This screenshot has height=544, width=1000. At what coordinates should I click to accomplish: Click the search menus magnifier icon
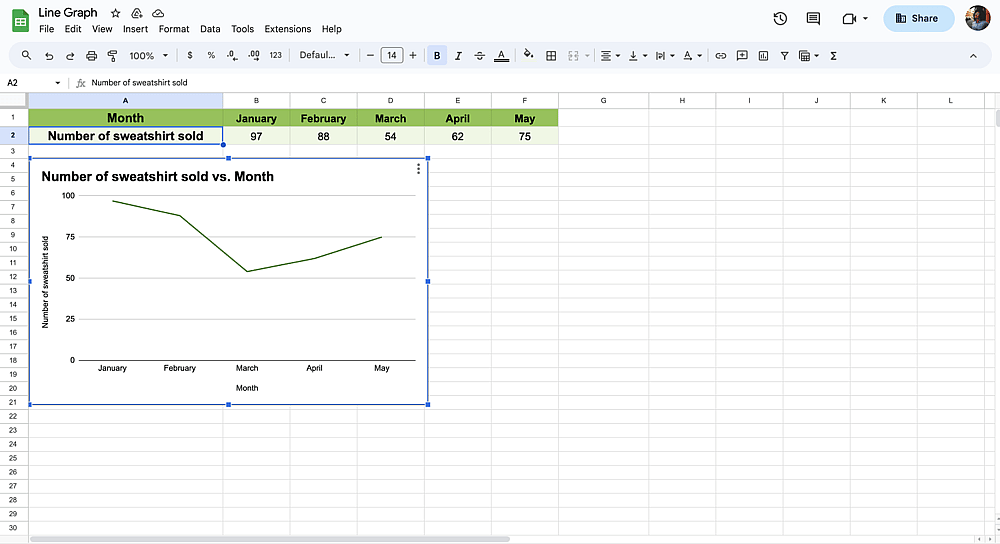point(26,55)
